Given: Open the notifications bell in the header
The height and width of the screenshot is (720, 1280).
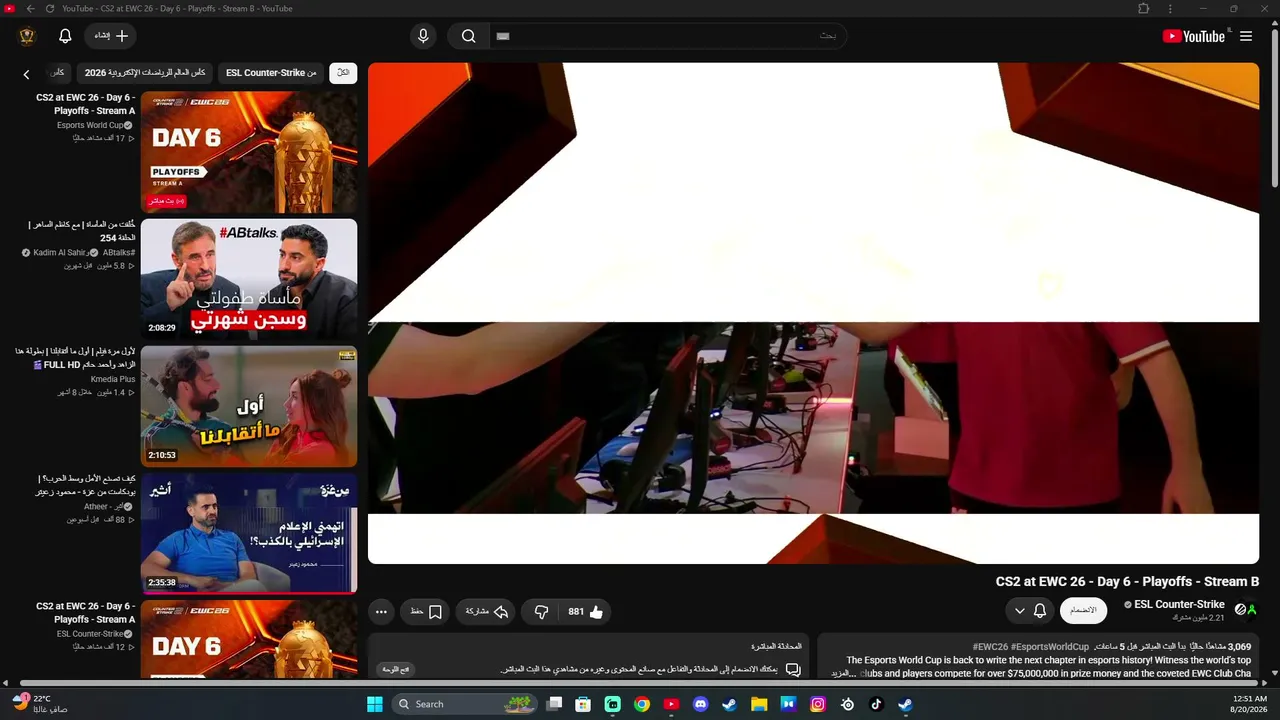Looking at the screenshot, I should (x=65, y=36).
